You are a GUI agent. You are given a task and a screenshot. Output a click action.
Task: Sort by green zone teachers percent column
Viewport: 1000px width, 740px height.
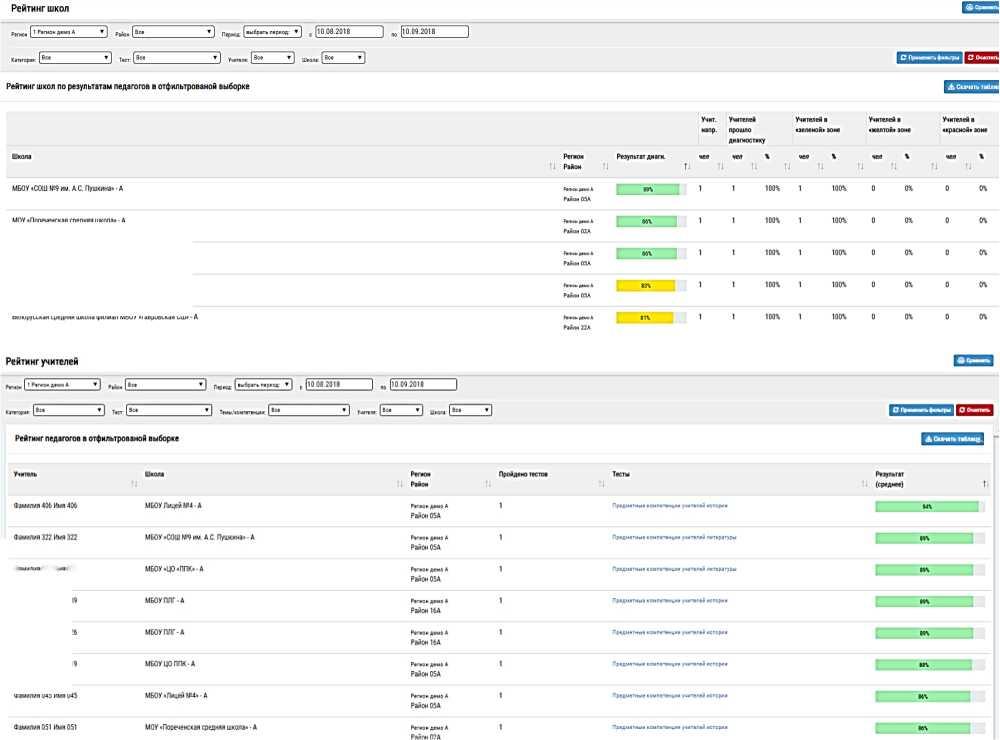860,166
